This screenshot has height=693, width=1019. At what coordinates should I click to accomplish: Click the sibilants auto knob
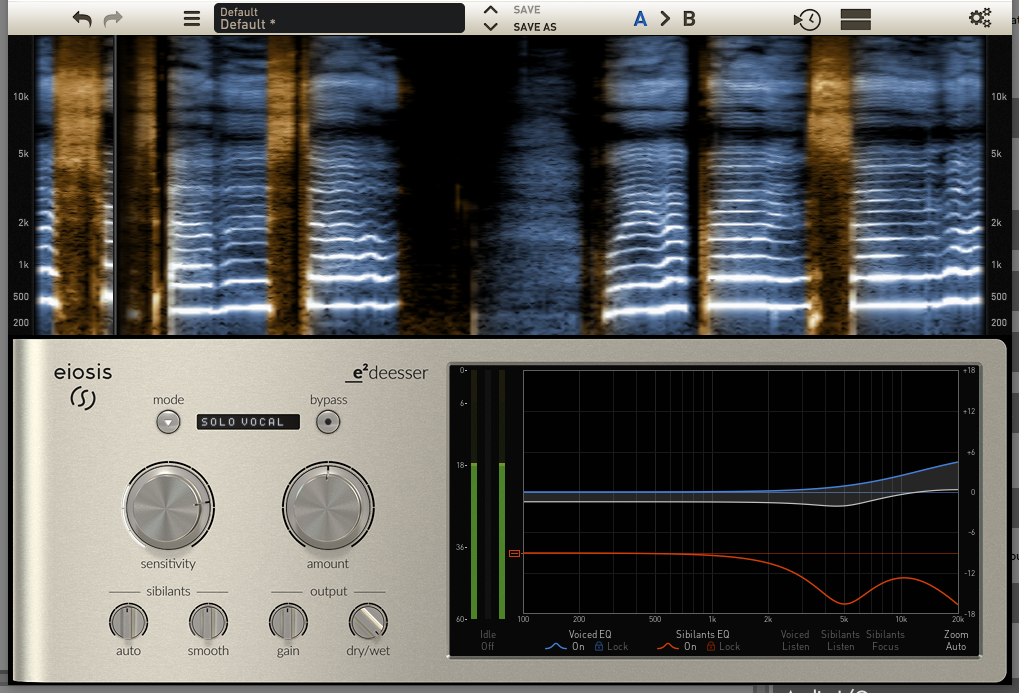[129, 621]
